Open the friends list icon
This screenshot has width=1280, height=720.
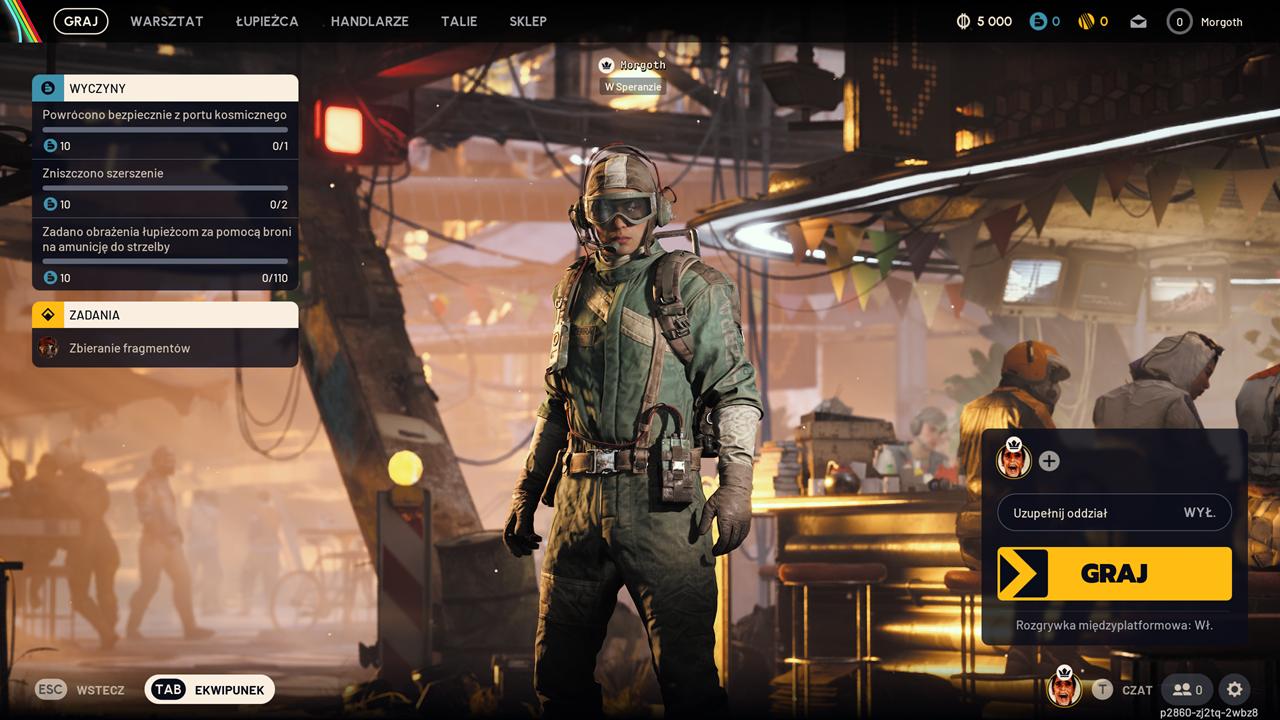[x=1187, y=689]
